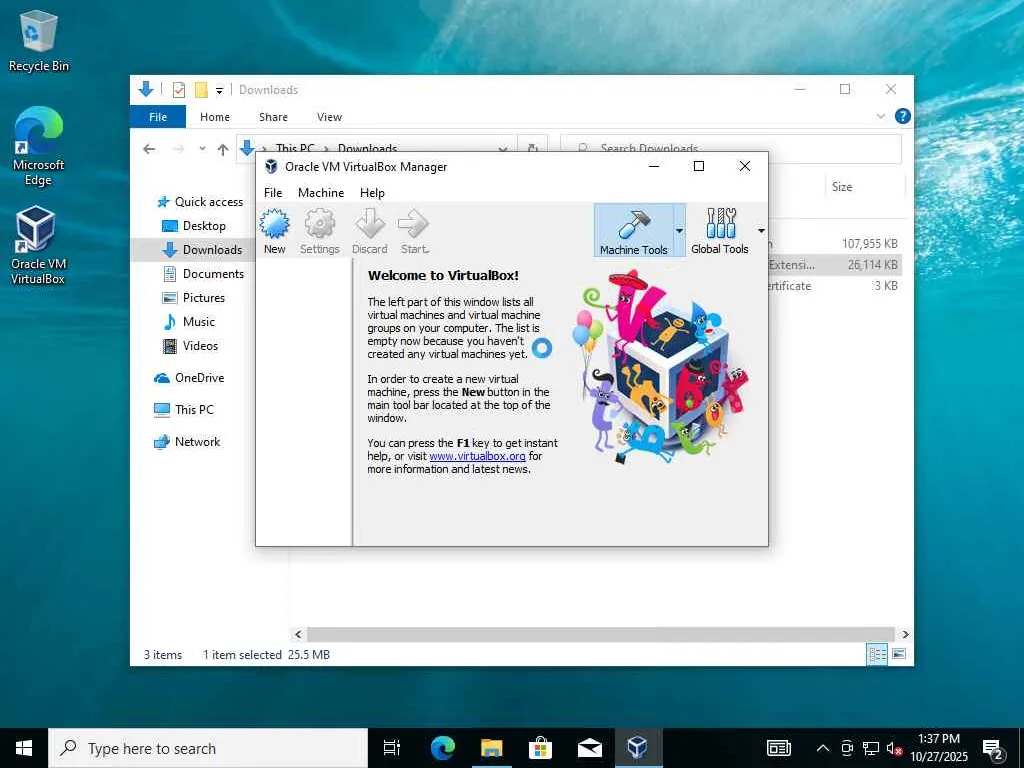The image size is (1024, 768).
Task: Click the Explorer horizontal scrollbar
Action: coord(600,634)
